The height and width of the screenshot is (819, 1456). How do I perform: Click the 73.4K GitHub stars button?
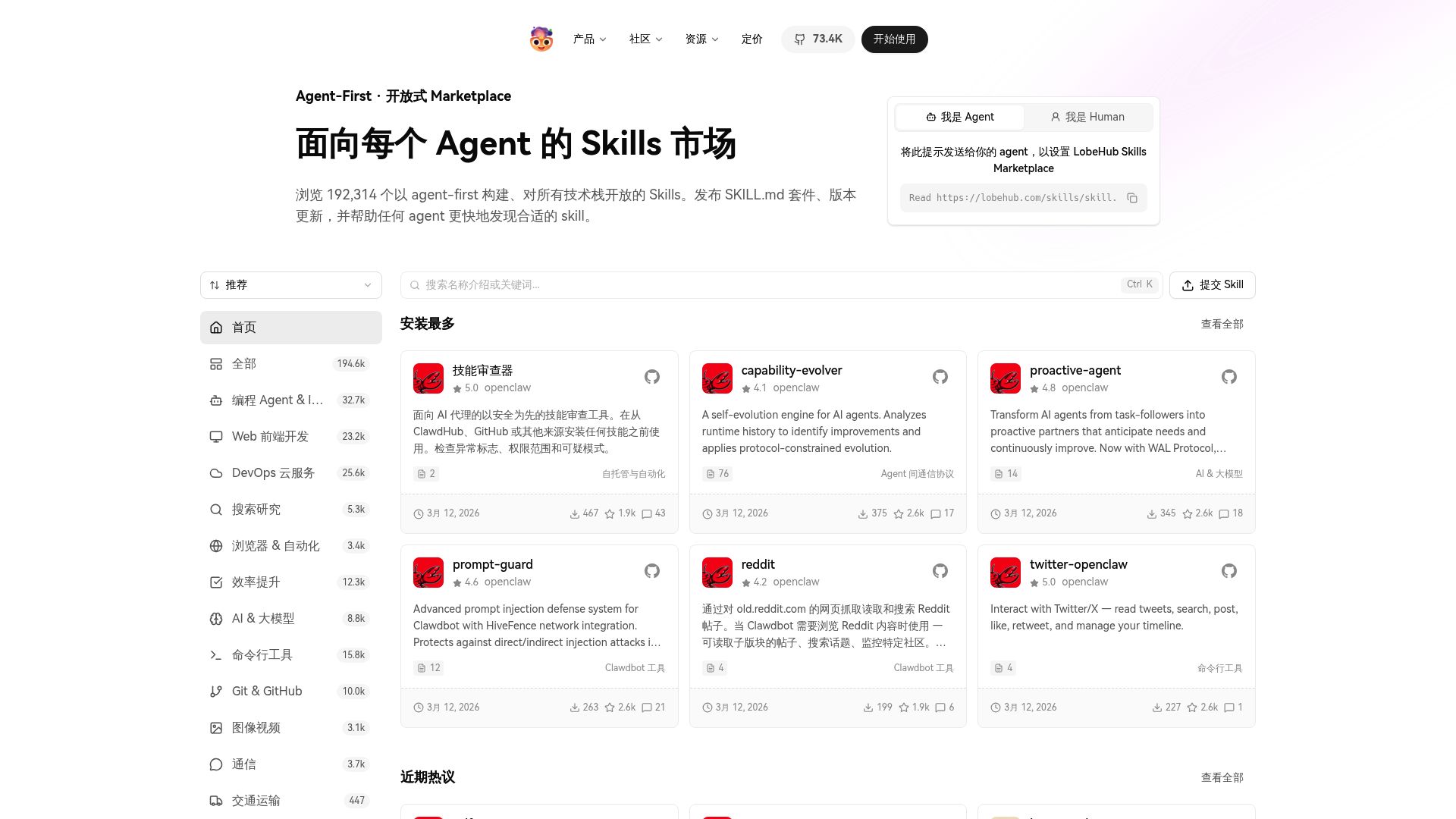pos(817,39)
